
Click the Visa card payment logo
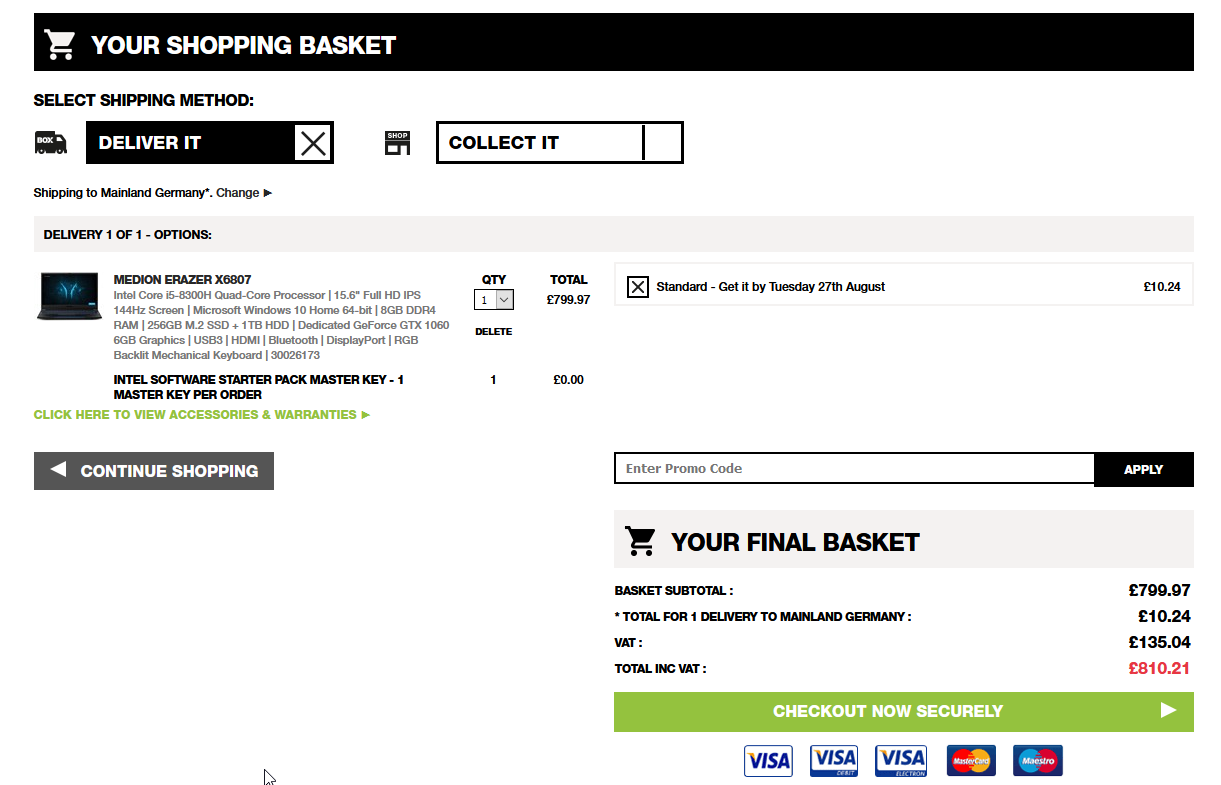click(768, 761)
